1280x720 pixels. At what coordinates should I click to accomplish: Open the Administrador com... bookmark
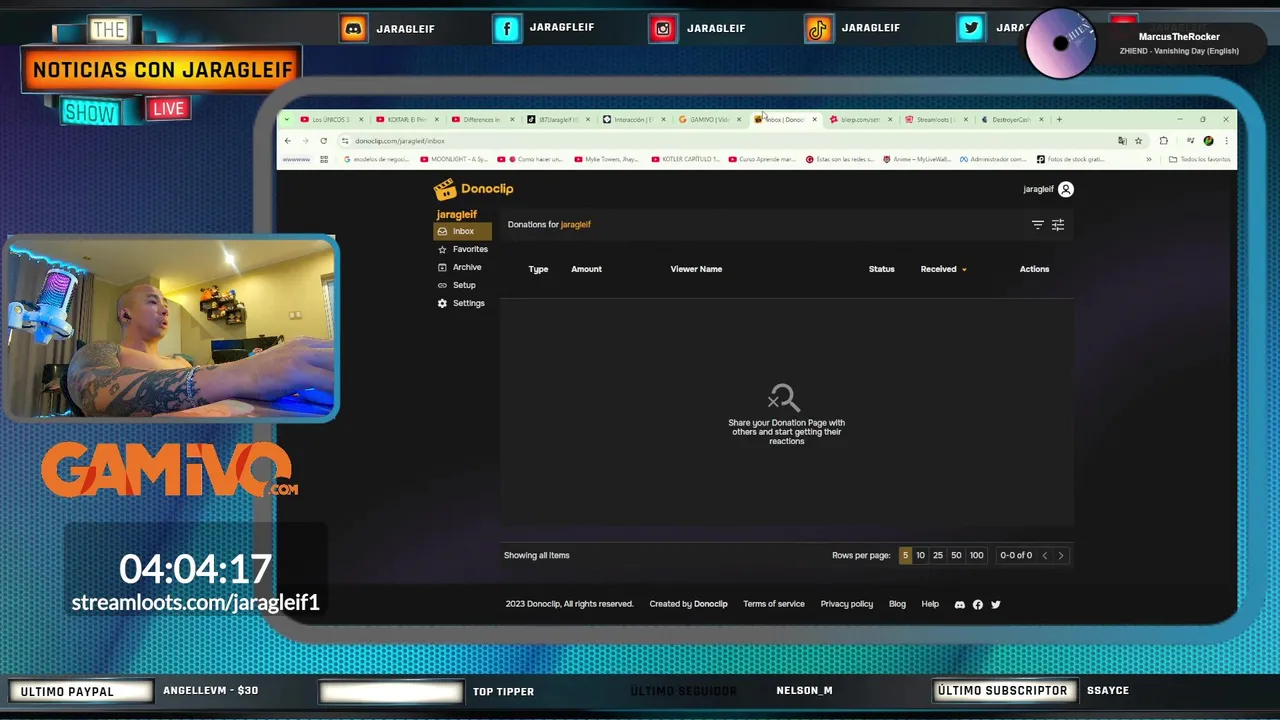[993, 159]
